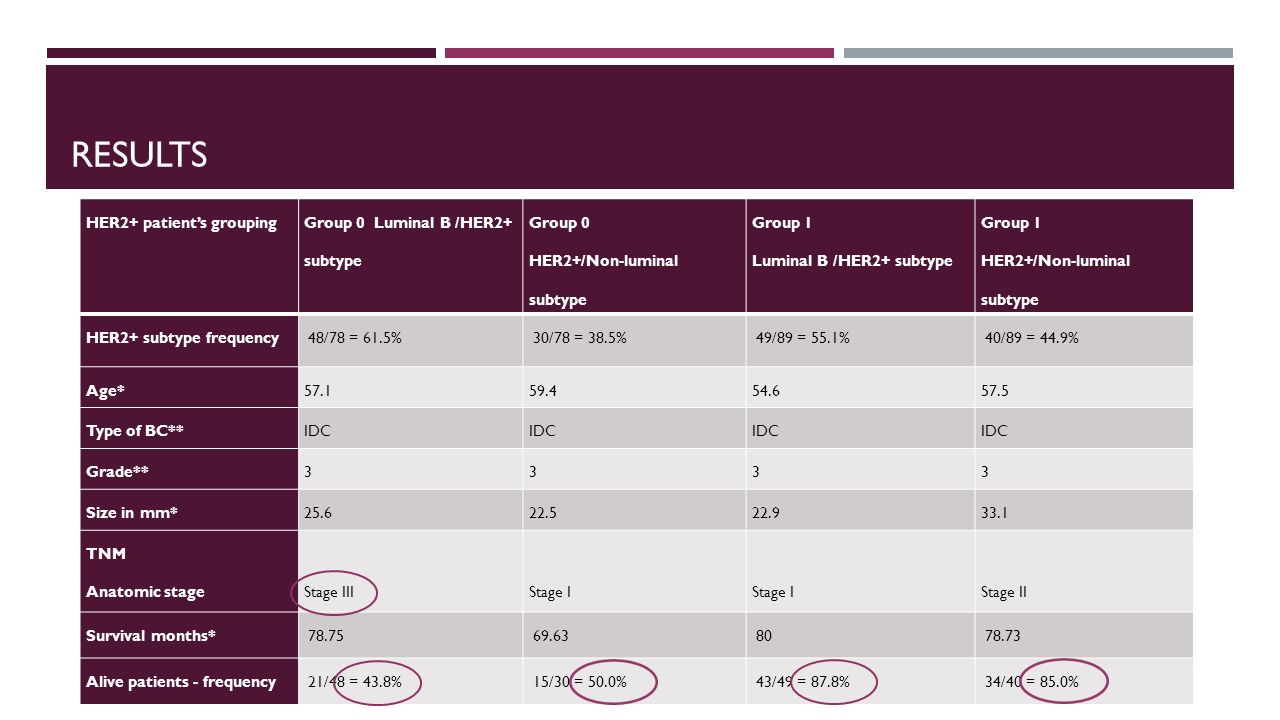Viewport: 1280px width, 720px height.
Task: Select the 'Type of BC**' row label
Action: [x=189, y=429]
